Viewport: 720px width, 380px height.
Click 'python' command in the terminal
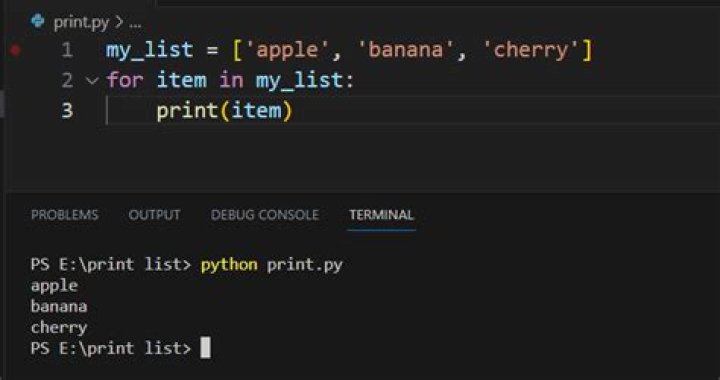click(x=229, y=265)
